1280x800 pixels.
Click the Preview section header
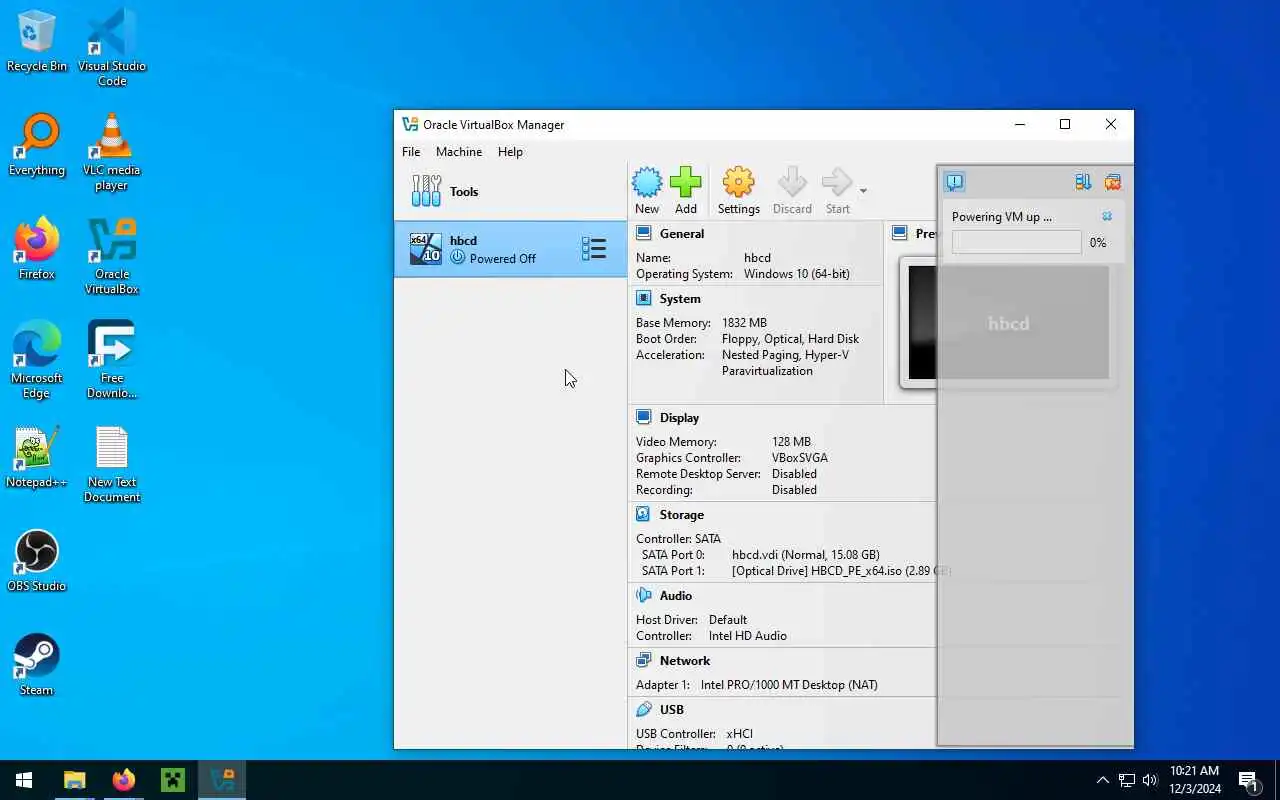tap(927, 234)
